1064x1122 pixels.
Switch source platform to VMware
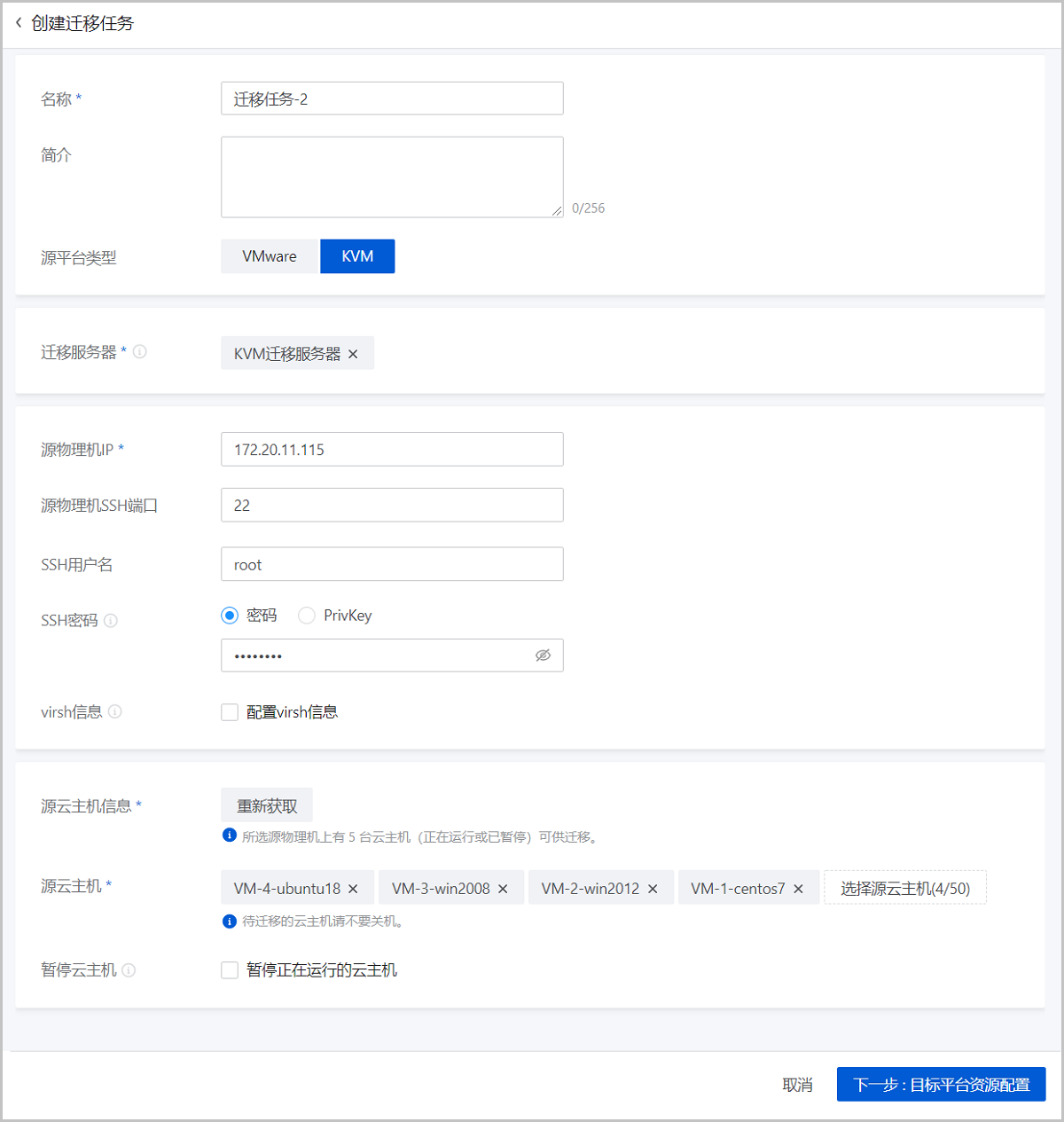coord(270,256)
